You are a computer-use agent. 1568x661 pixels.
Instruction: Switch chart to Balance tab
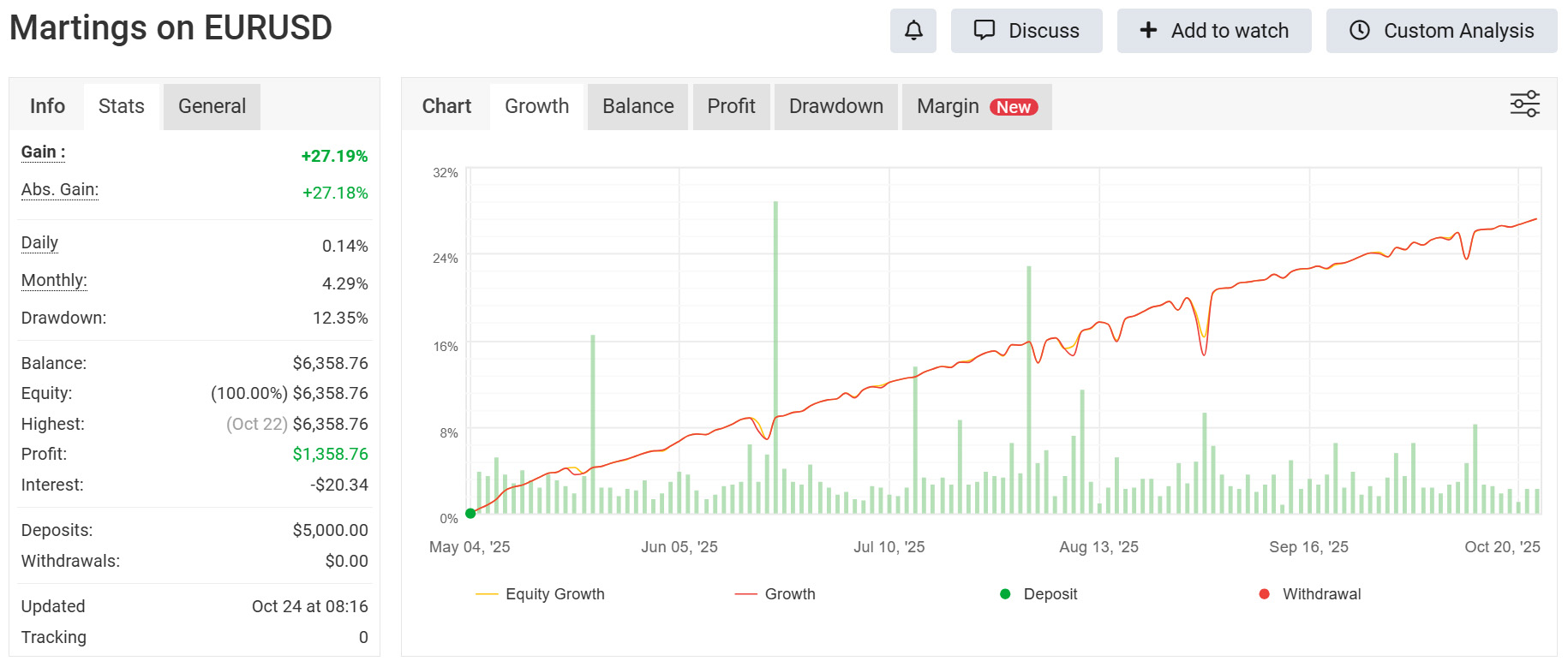637,106
